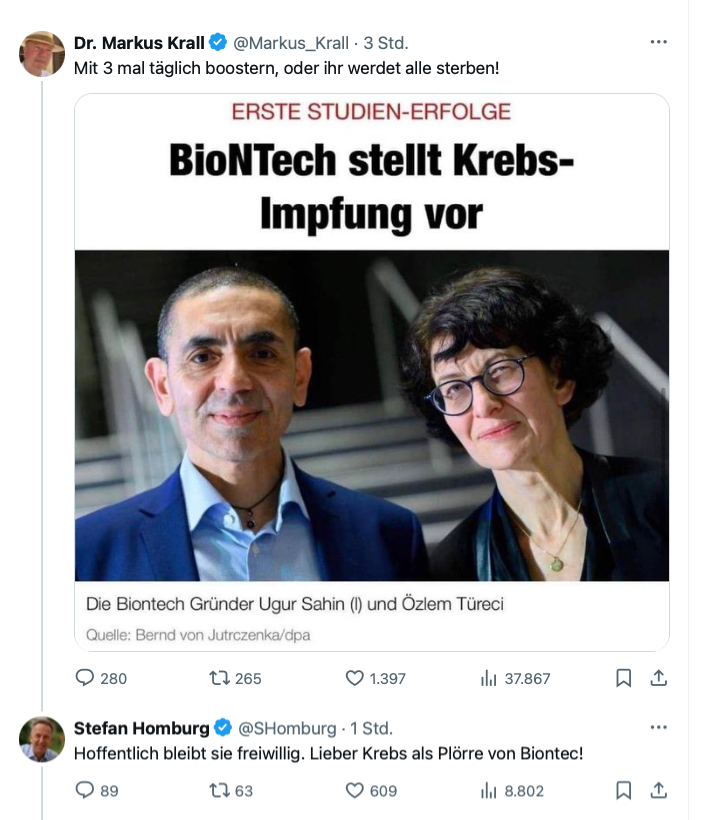Click Stefan Homburg's profile avatar

[42, 738]
